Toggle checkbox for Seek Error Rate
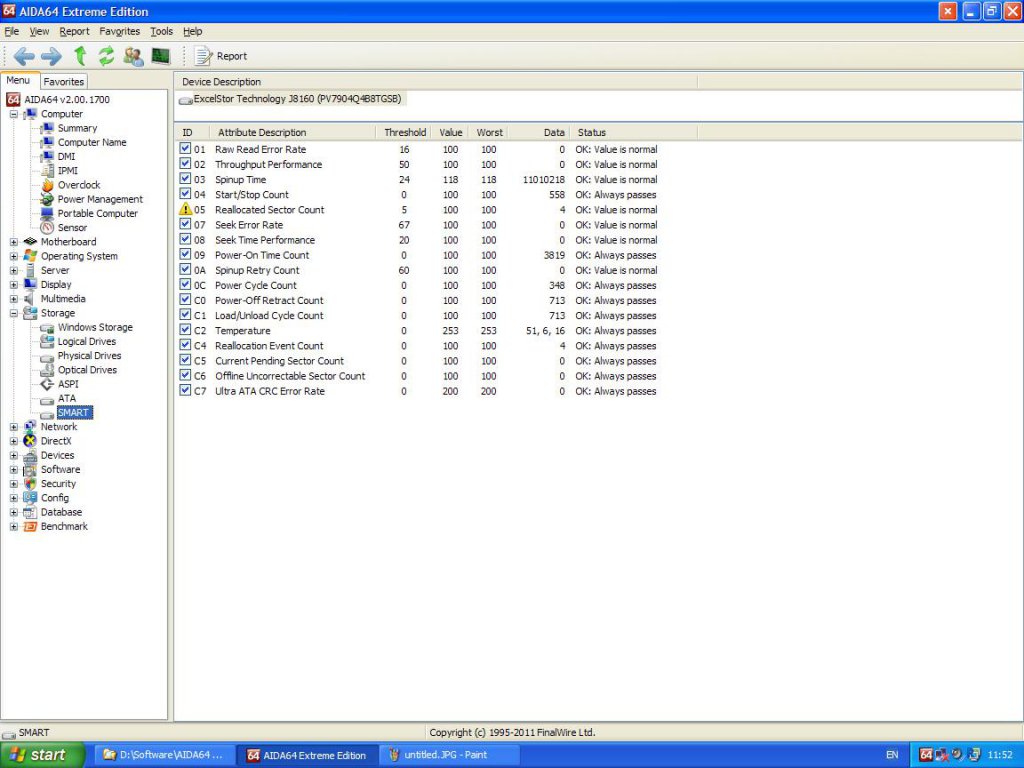1024x768 pixels. point(185,224)
